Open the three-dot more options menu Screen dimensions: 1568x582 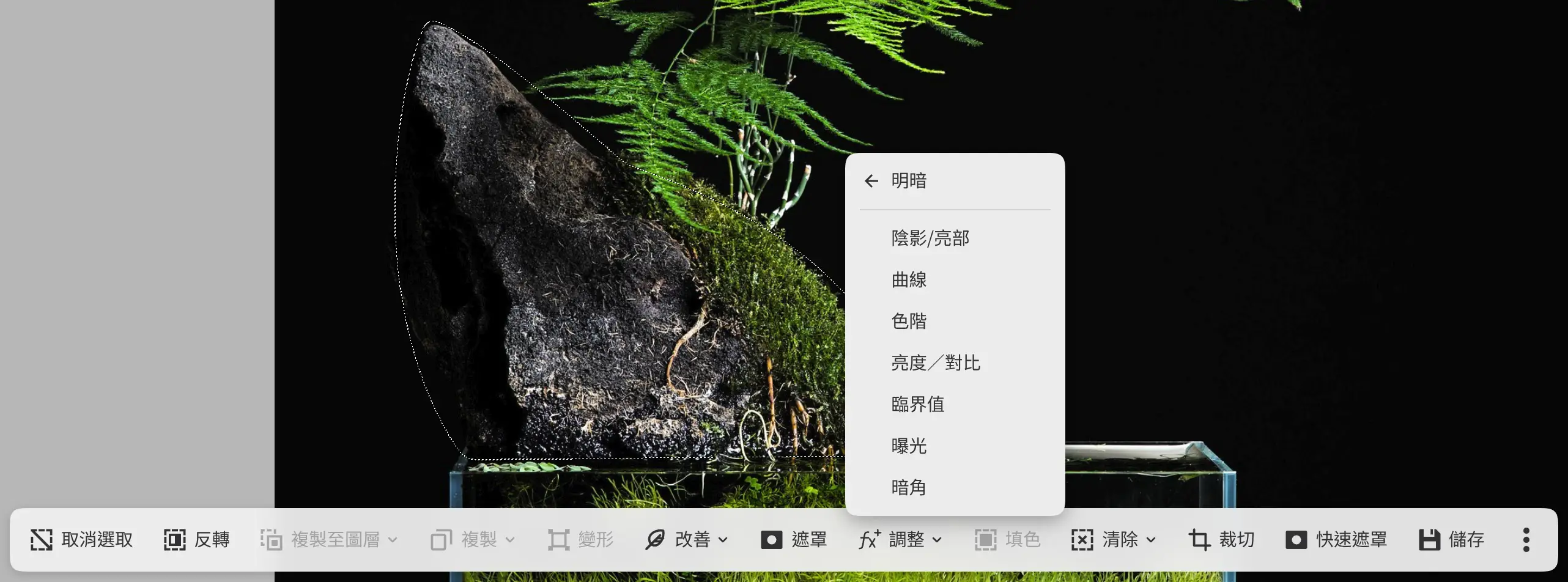(1526, 540)
